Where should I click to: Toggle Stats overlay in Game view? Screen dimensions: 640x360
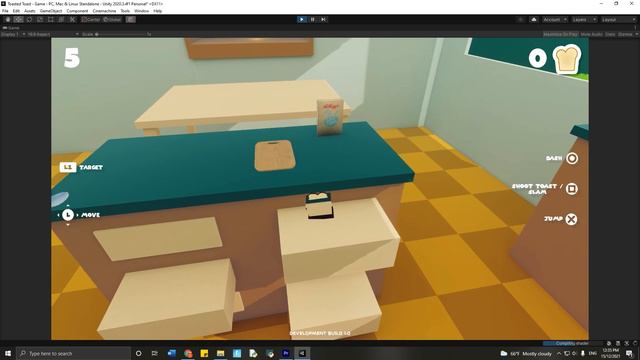[610, 34]
